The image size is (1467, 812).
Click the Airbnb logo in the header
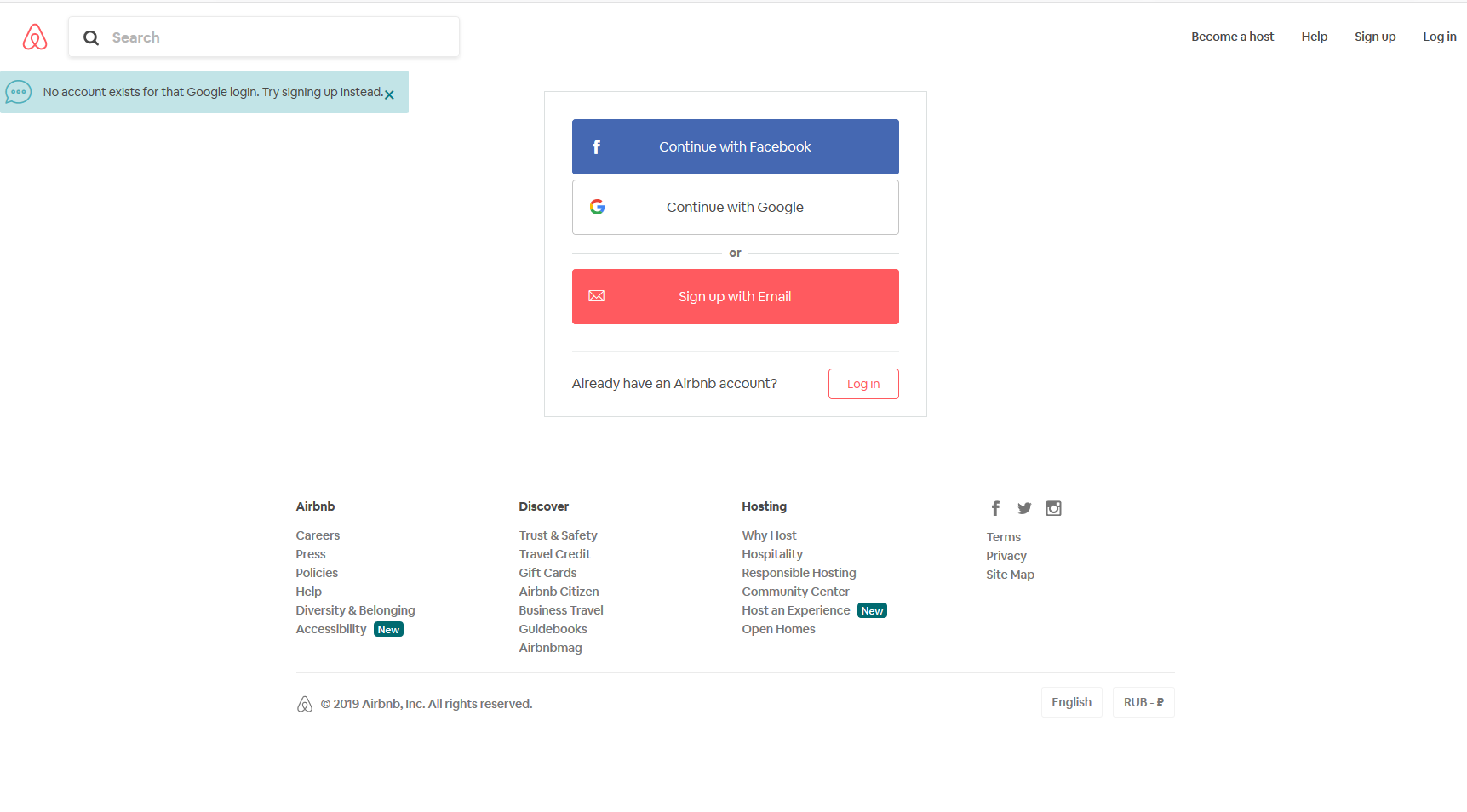pyautogui.click(x=35, y=37)
